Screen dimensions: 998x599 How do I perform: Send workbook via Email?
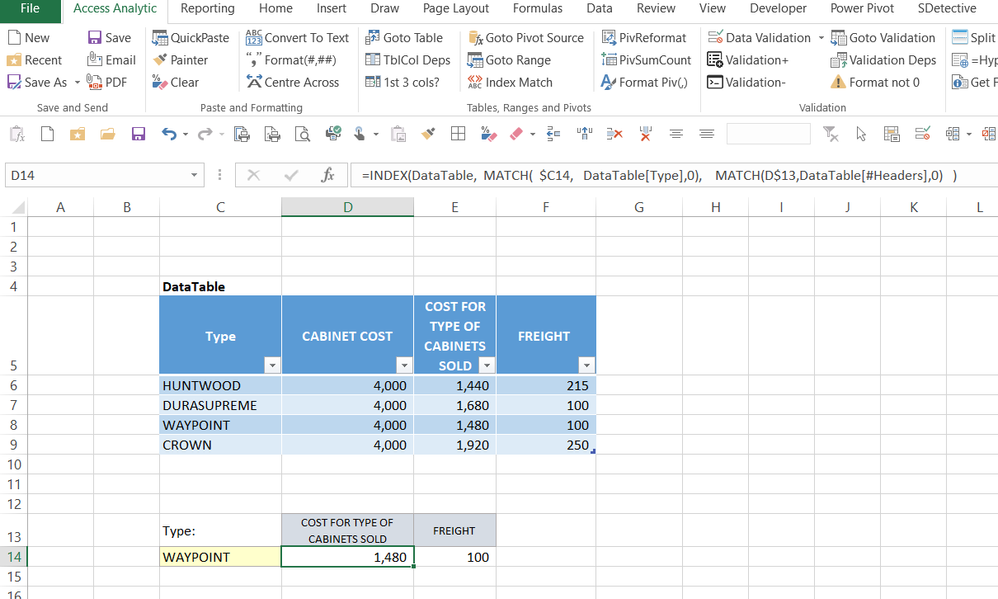coord(111,60)
